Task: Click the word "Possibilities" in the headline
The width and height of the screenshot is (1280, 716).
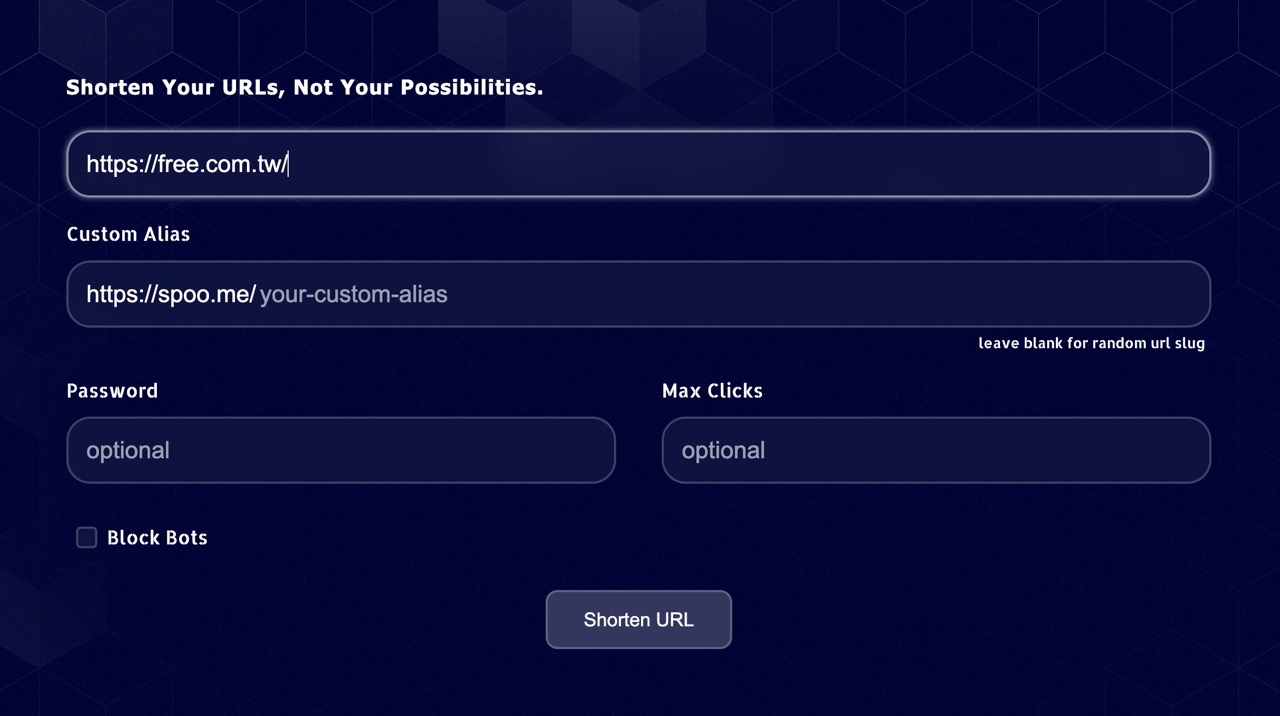Action: (x=468, y=87)
